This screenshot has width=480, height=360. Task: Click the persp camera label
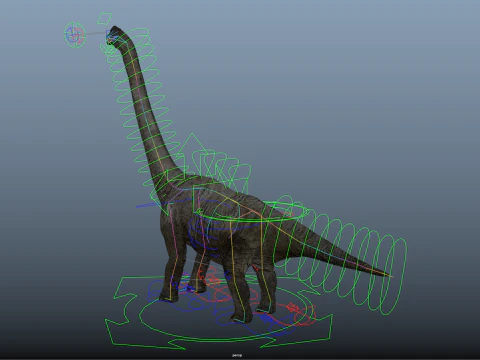pyautogui.click(x=237, y=356)
